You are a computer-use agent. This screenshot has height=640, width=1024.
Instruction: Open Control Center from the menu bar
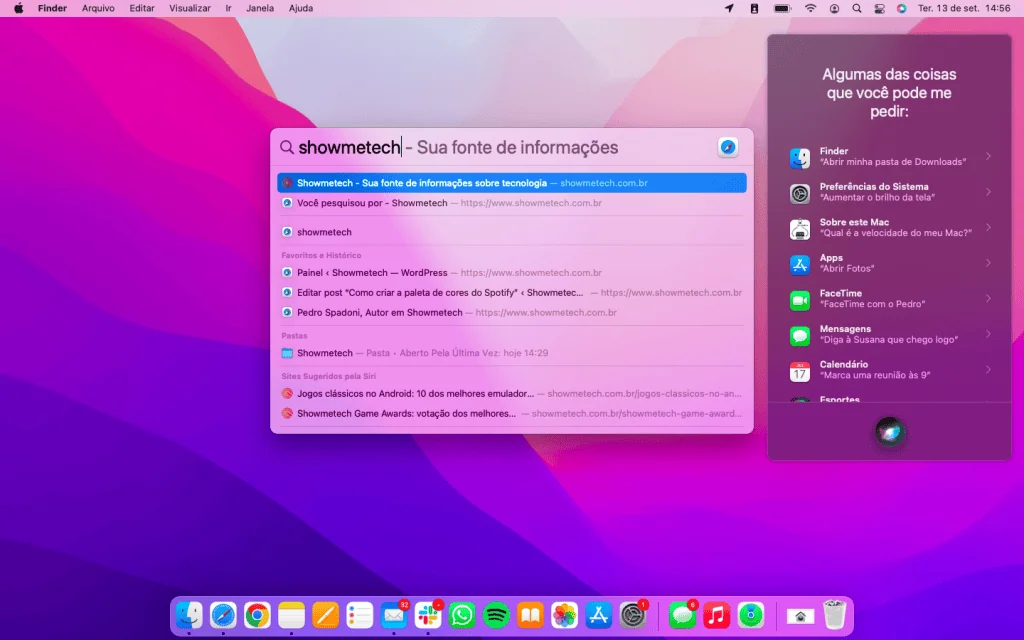[879, 8]
